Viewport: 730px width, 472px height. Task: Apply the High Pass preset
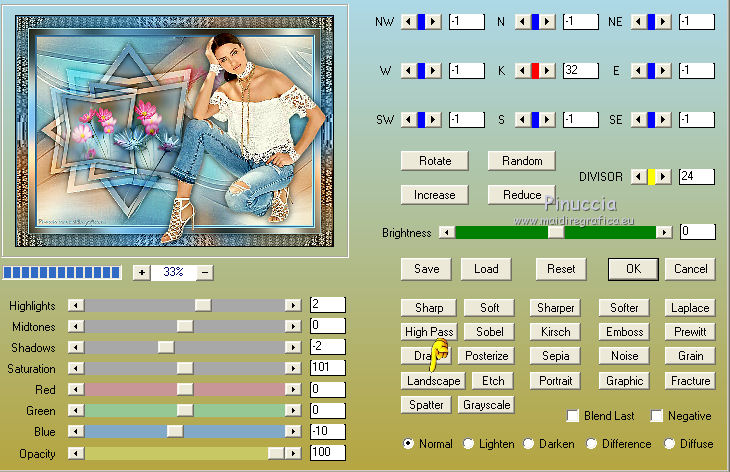429,332
